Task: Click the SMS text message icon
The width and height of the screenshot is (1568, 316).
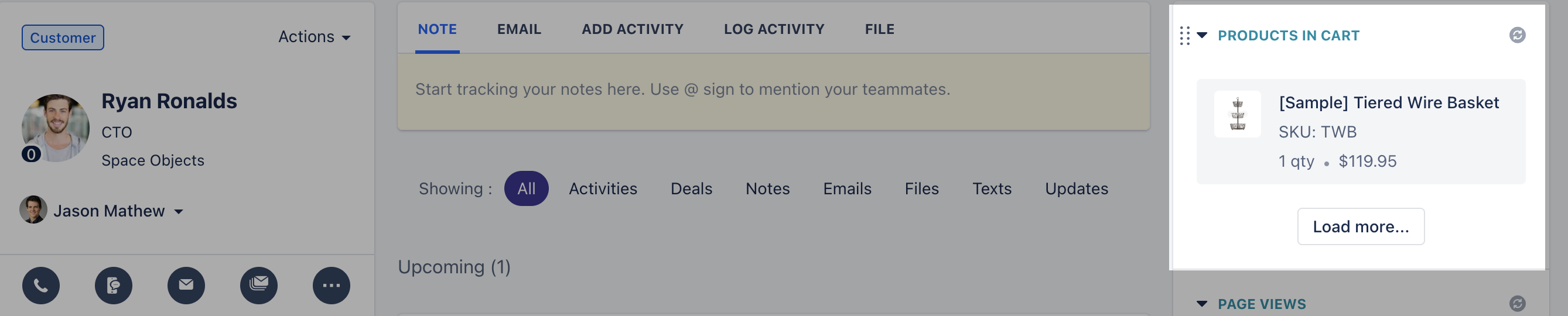Action: pyautogui.click(x=113, y=285)
